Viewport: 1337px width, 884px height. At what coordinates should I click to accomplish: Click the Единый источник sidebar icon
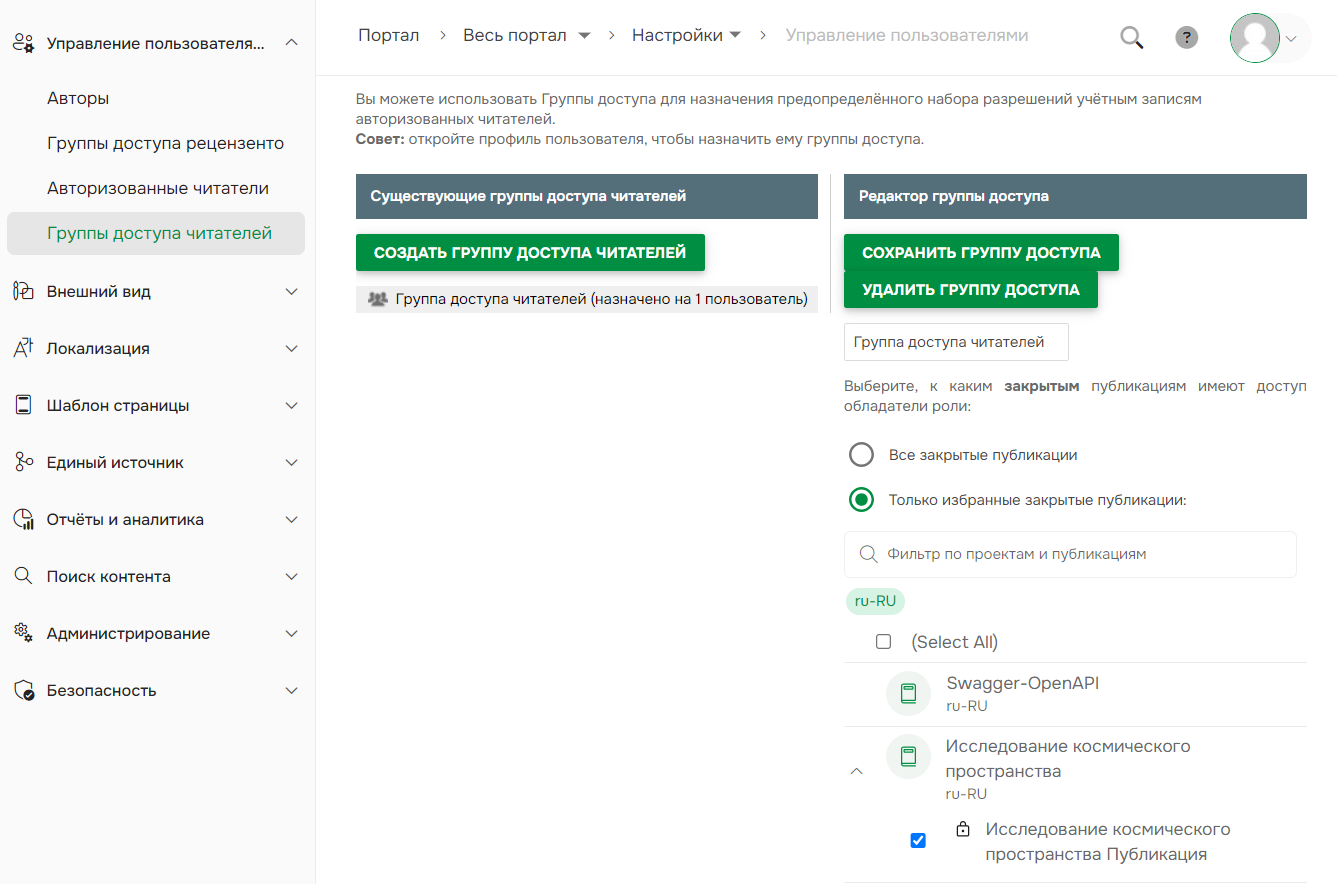(x=23, y=461)
